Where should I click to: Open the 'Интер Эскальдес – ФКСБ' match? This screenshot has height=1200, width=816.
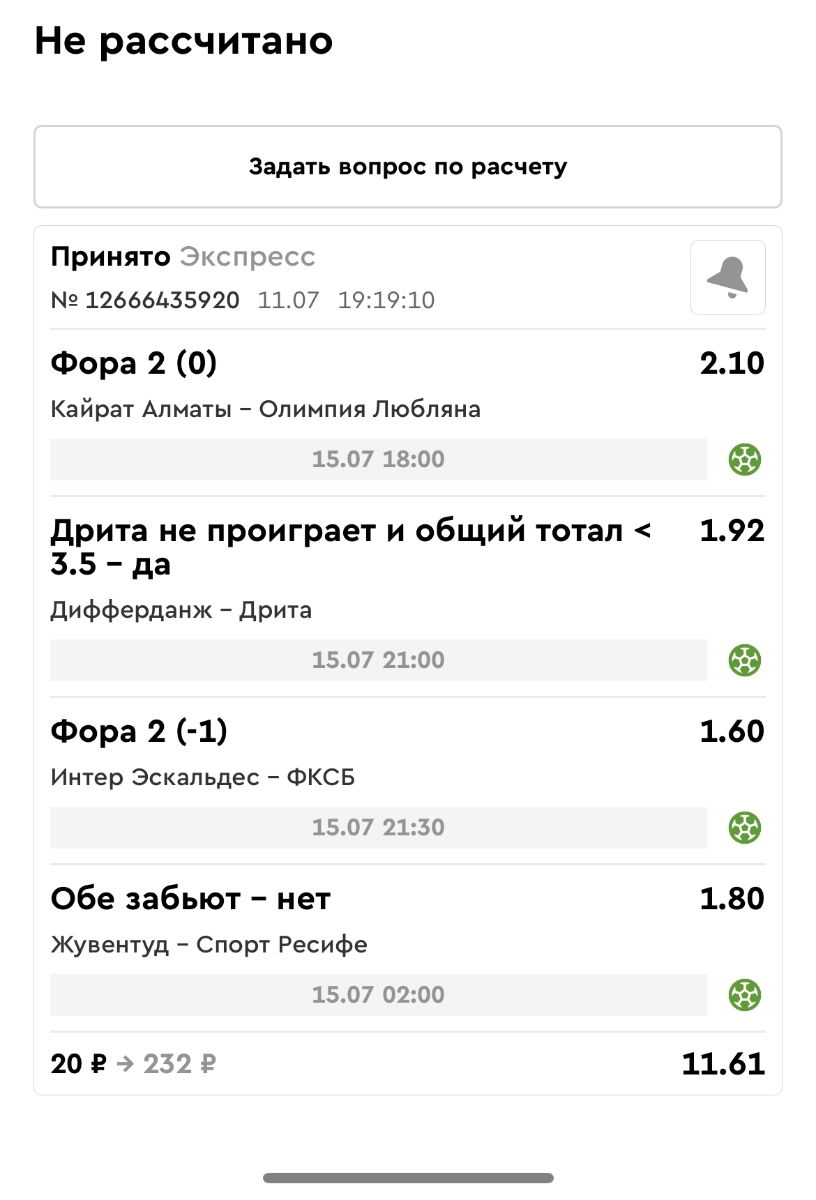pyautogui.click(x=203, y=778)
